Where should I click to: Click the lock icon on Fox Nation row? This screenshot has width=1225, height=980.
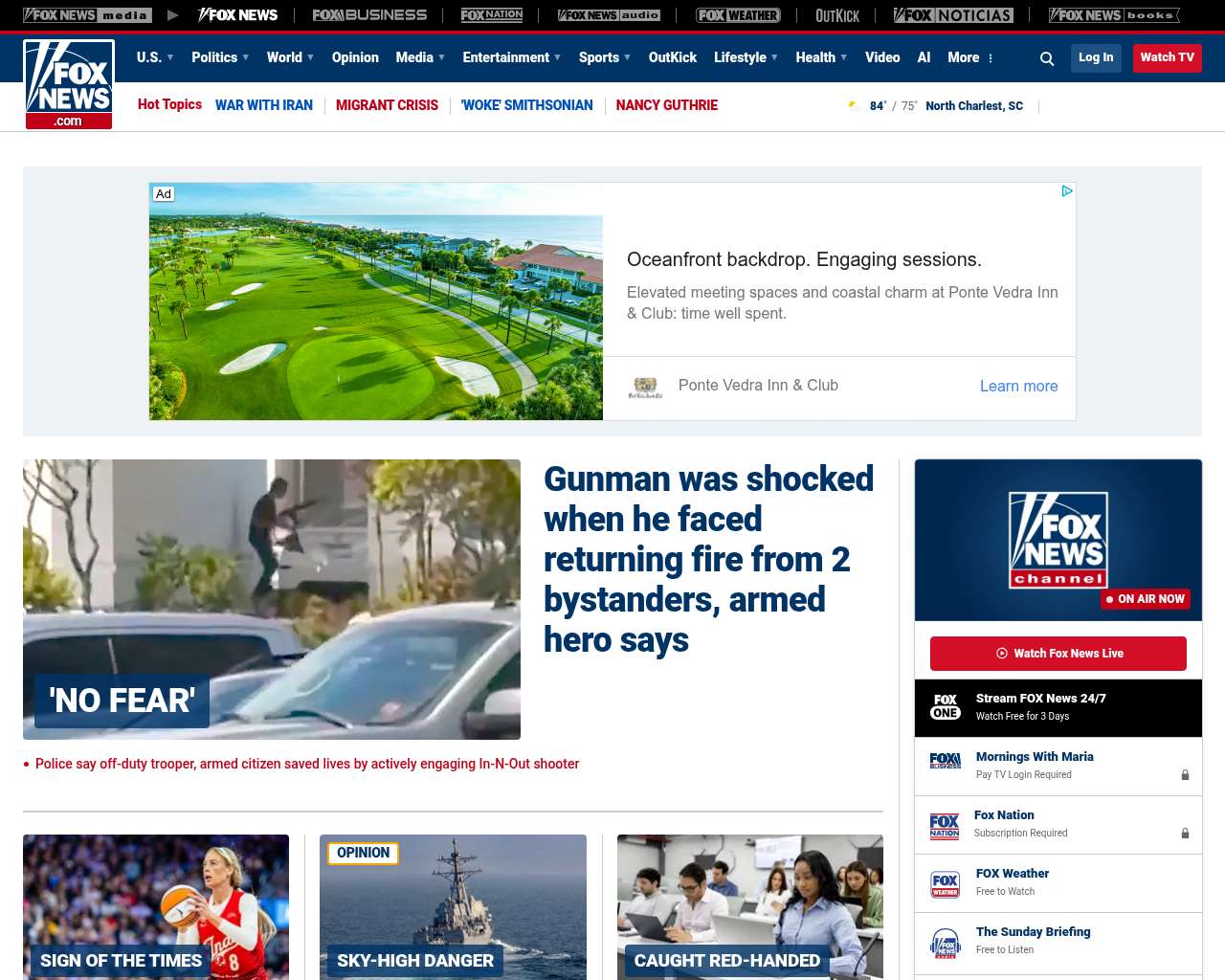[1185, 834]
